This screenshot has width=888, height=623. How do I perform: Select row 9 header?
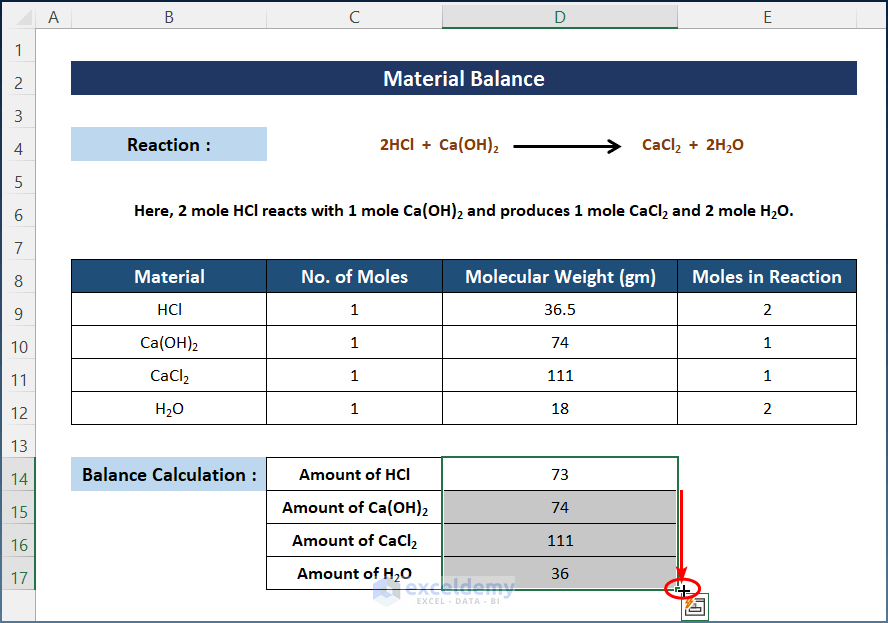(18, 310)
